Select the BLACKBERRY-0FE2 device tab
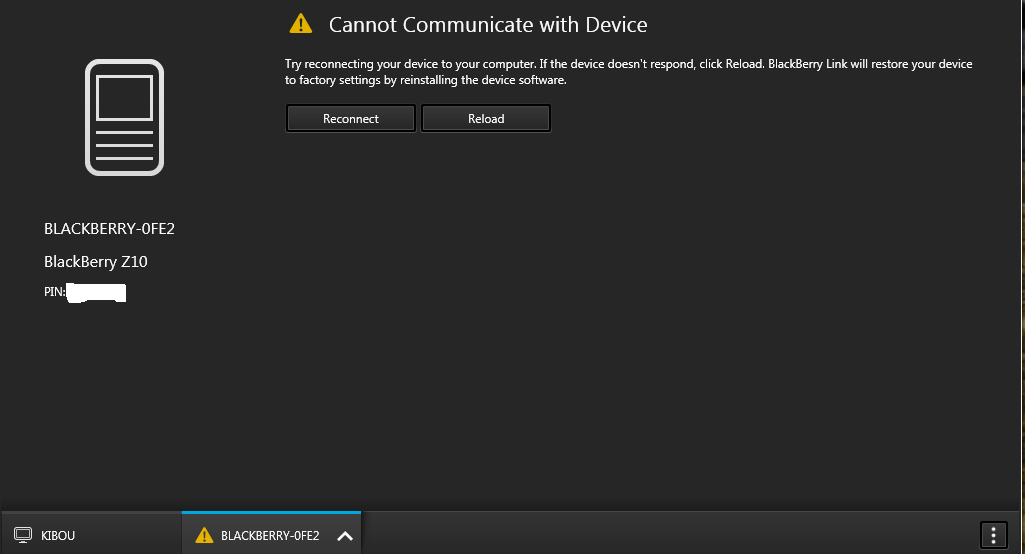The width and height of the screenshot is (1025, 554). [x=271, y=534]
